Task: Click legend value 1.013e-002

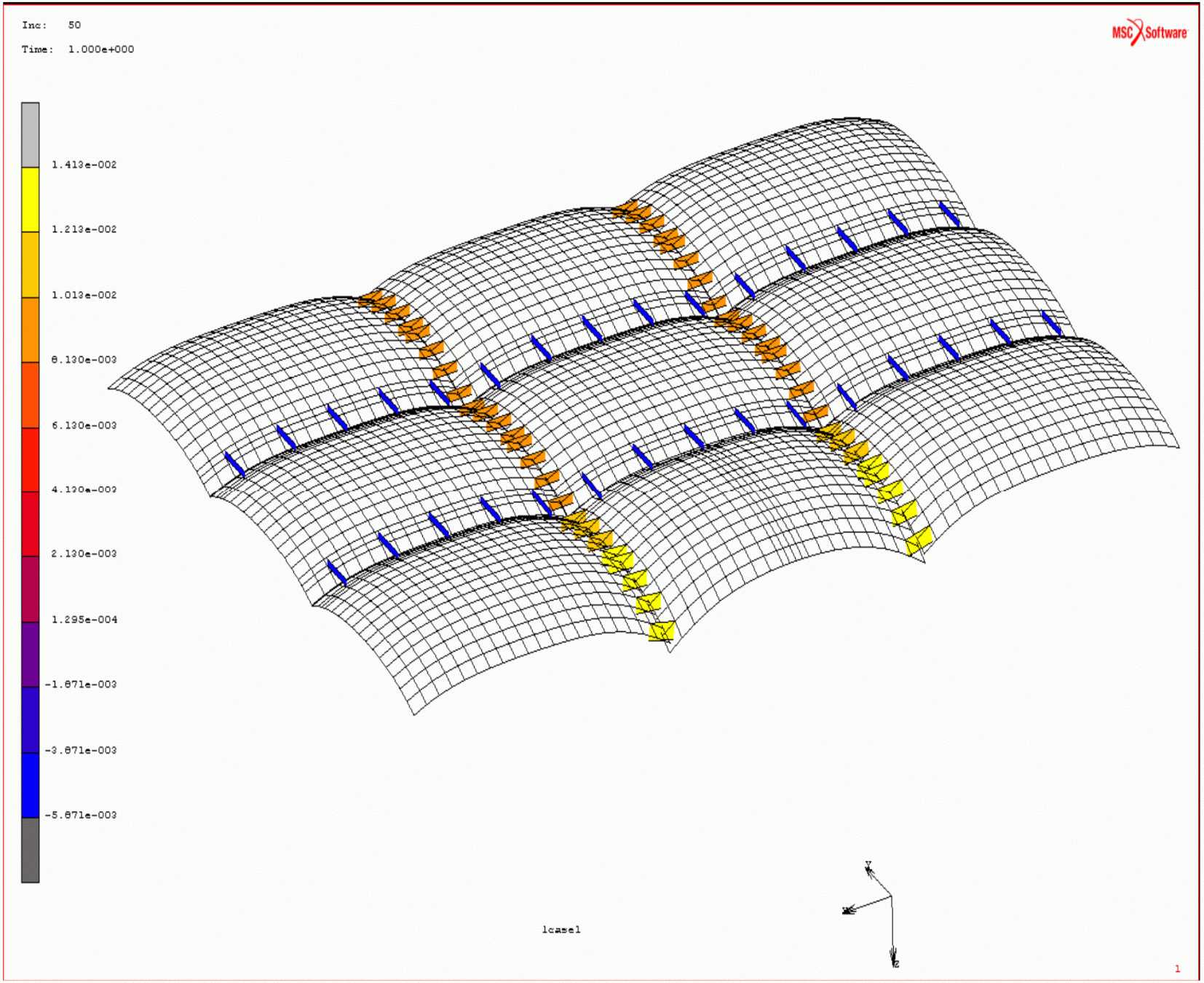Action: (x=84, y=295)
